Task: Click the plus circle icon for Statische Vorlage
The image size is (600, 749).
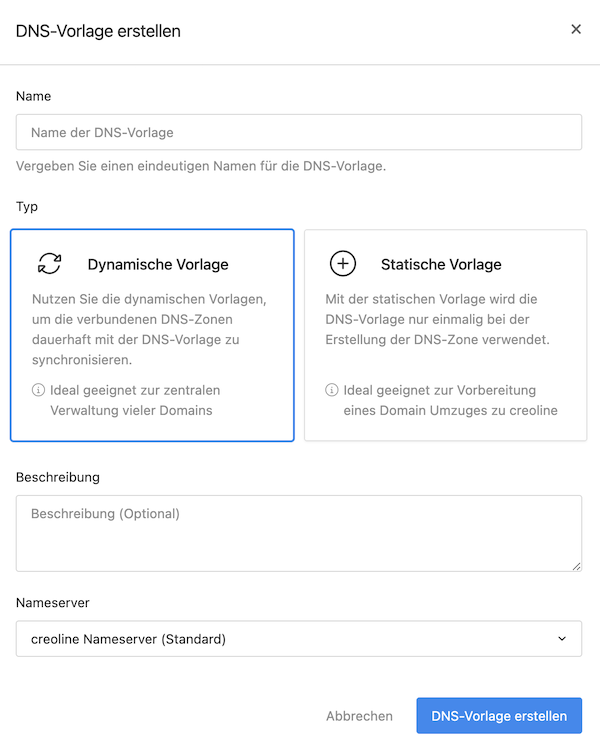Action: click(x=343, y=263)
